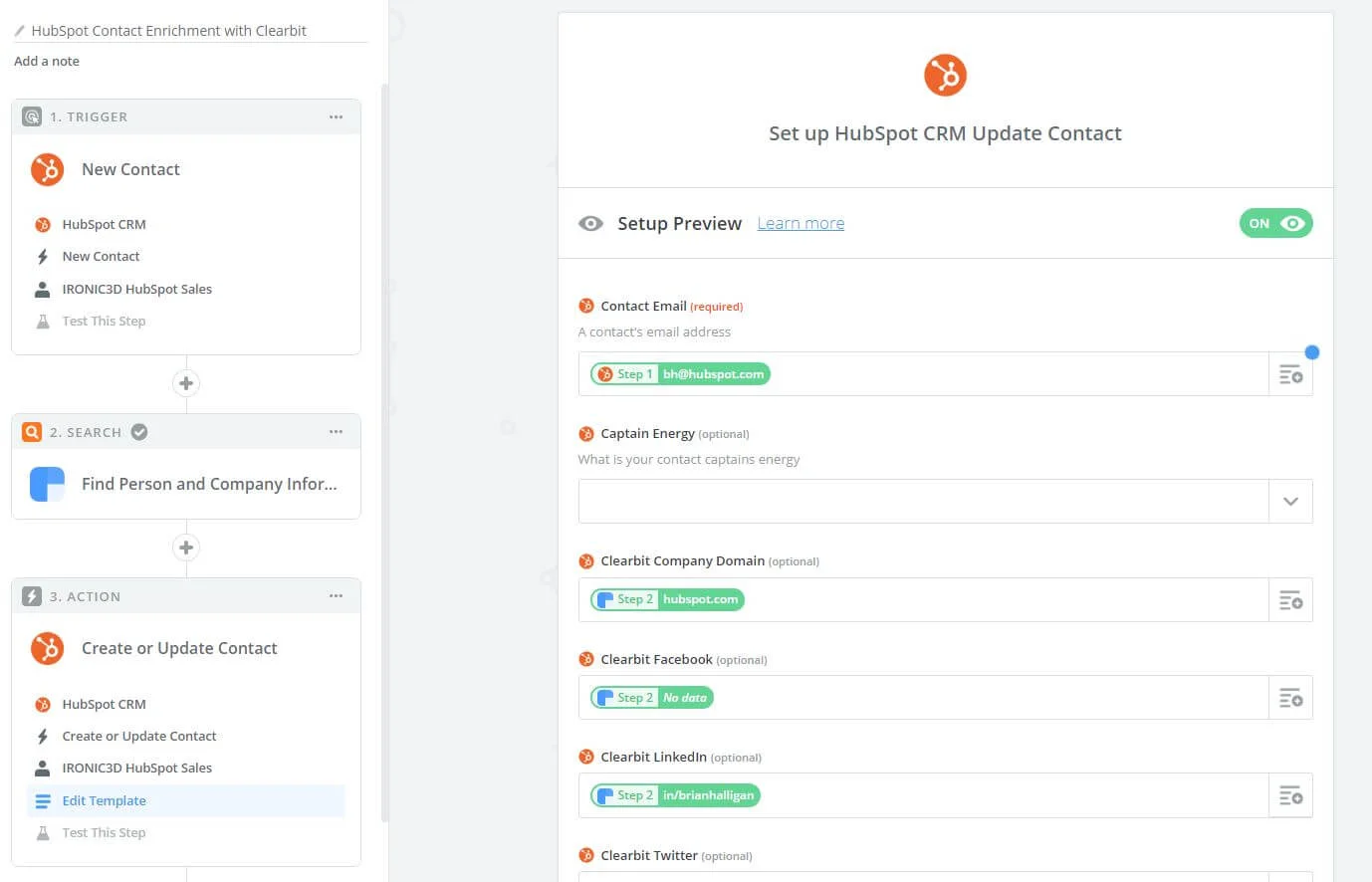Open the Create or Update Contact step
The image size is (1372, 882).
click(x=179, y=648)
